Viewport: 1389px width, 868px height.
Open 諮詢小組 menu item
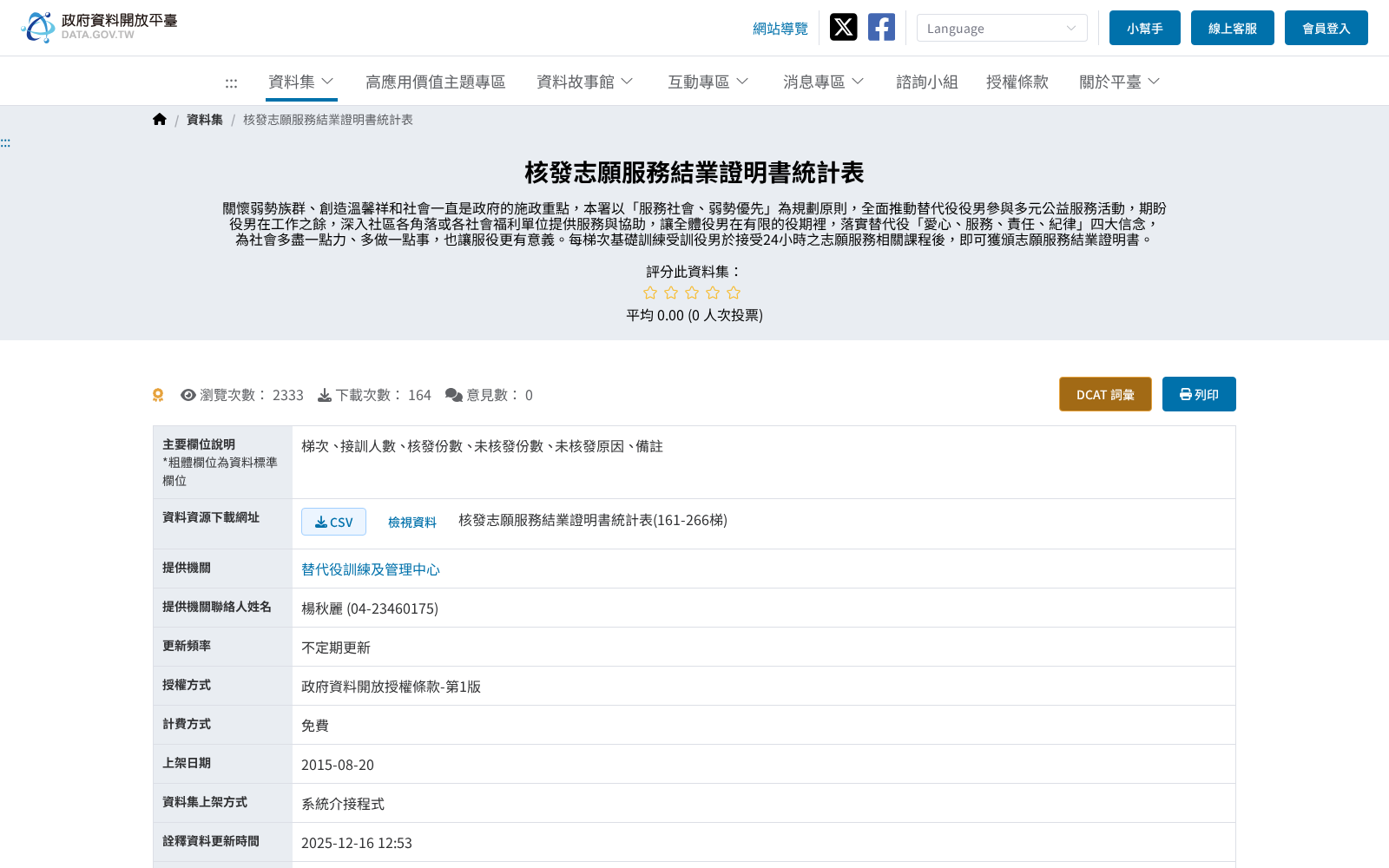click(x=926, y=82)
